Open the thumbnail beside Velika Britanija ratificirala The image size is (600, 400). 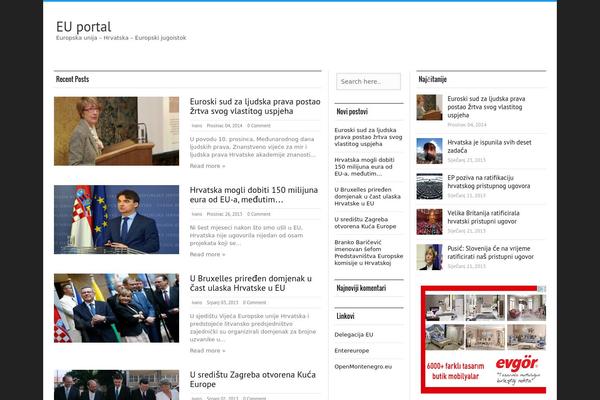click(429, 222)
